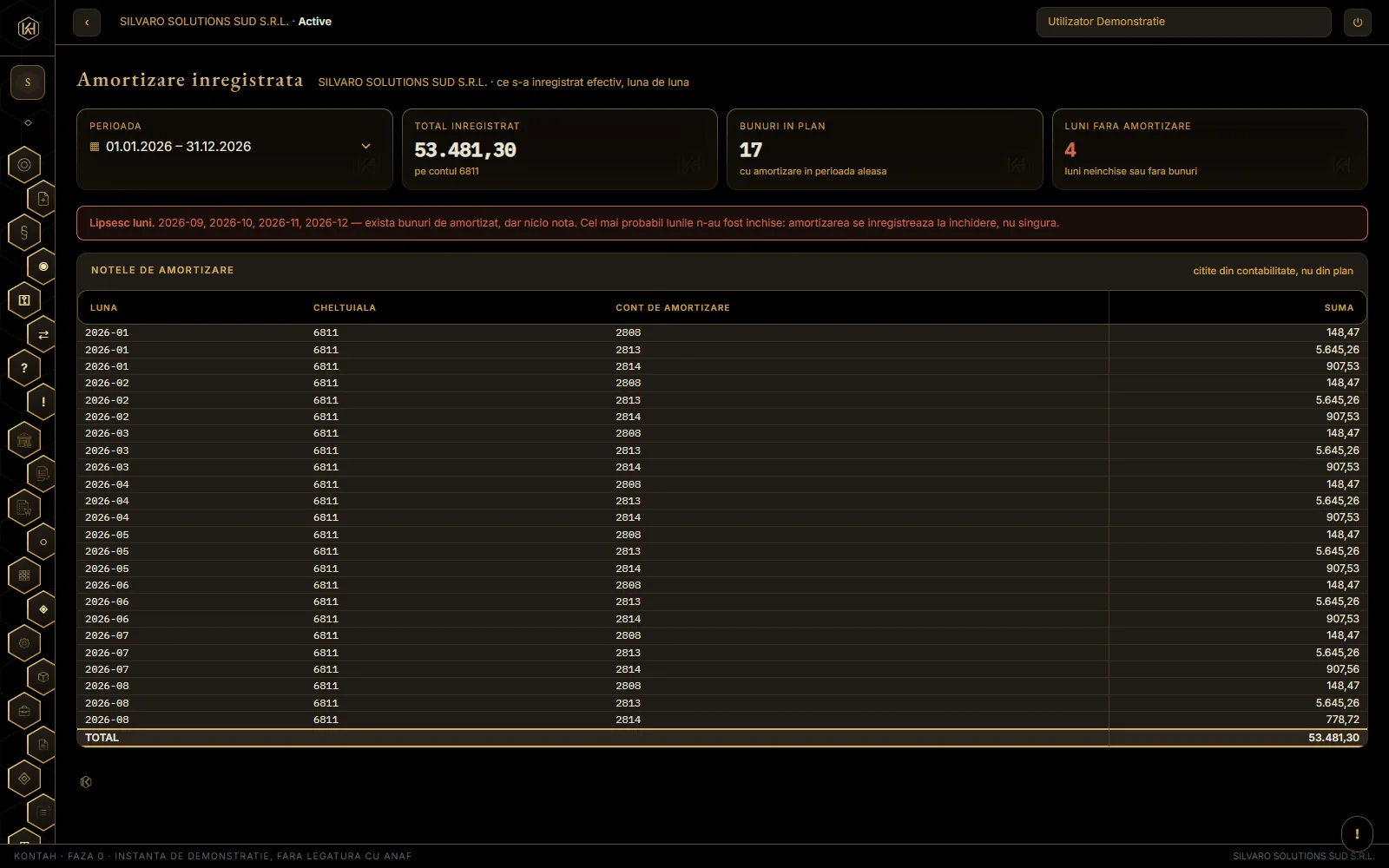This screenshot has height=868, width=1389.
Task: Click the calendar icon in Perioada
Action: click(x=95, y=147)
